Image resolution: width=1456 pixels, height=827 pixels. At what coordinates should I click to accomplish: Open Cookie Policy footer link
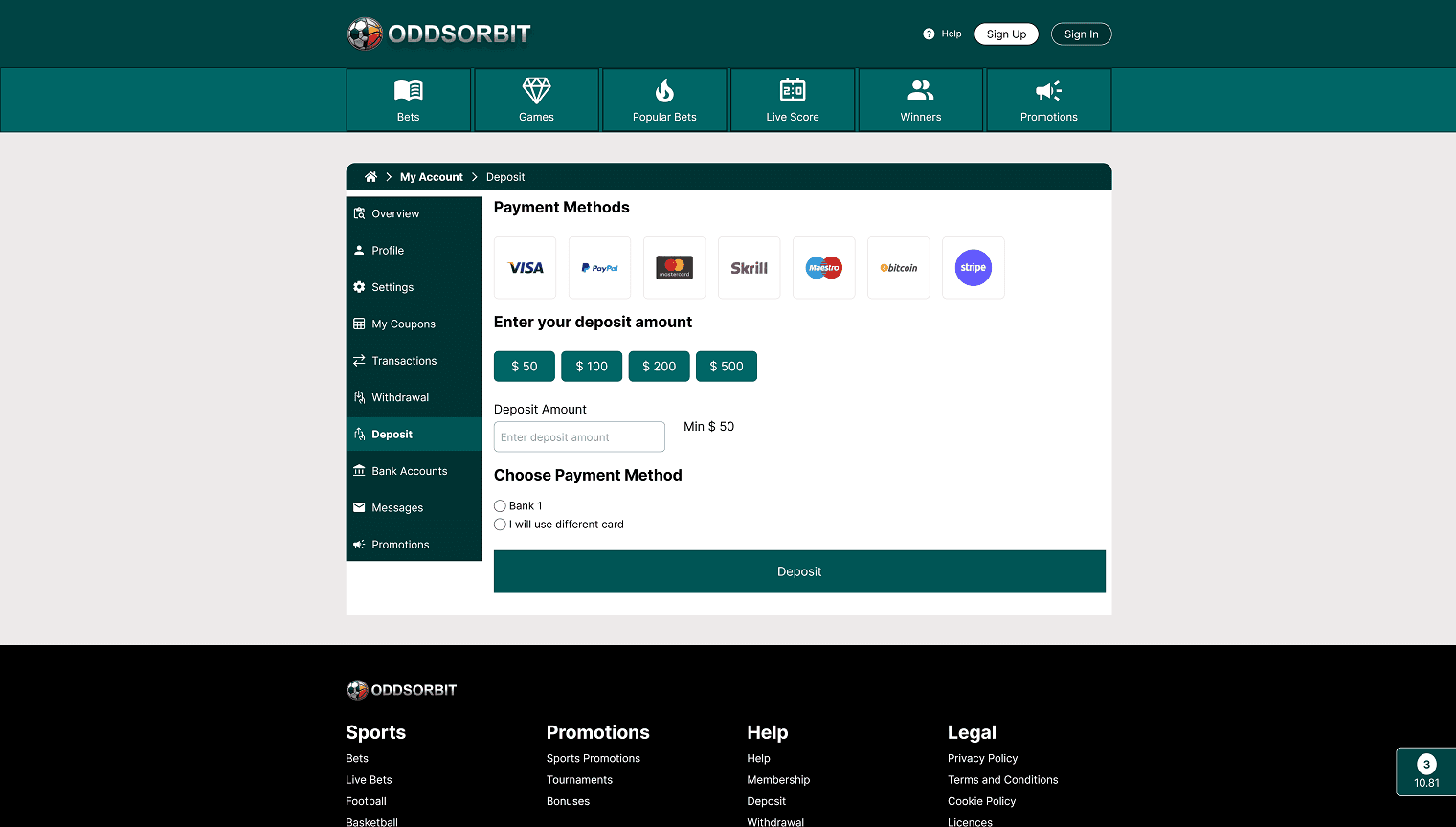(981, 802)
